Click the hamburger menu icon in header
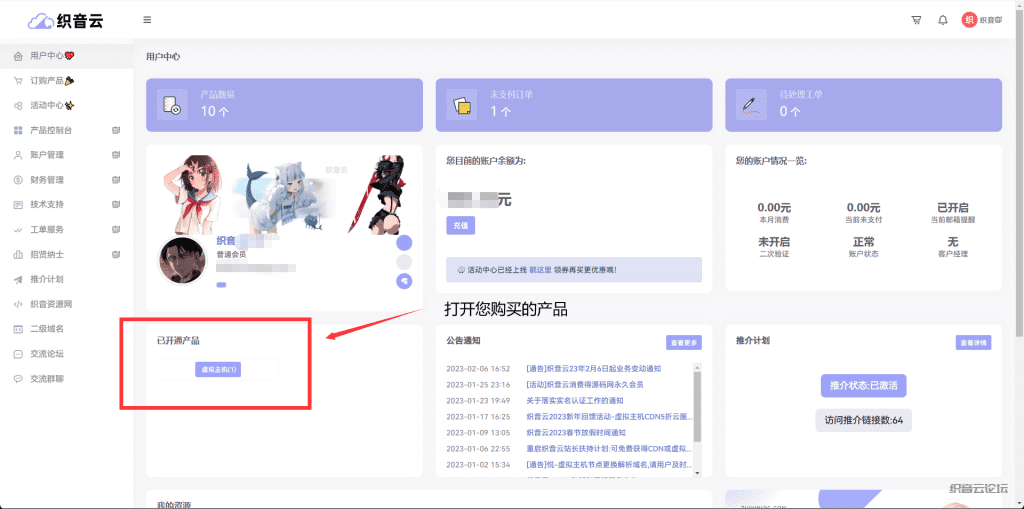The height and width of the screenshot is (509, 1024). tap(148, 20)
